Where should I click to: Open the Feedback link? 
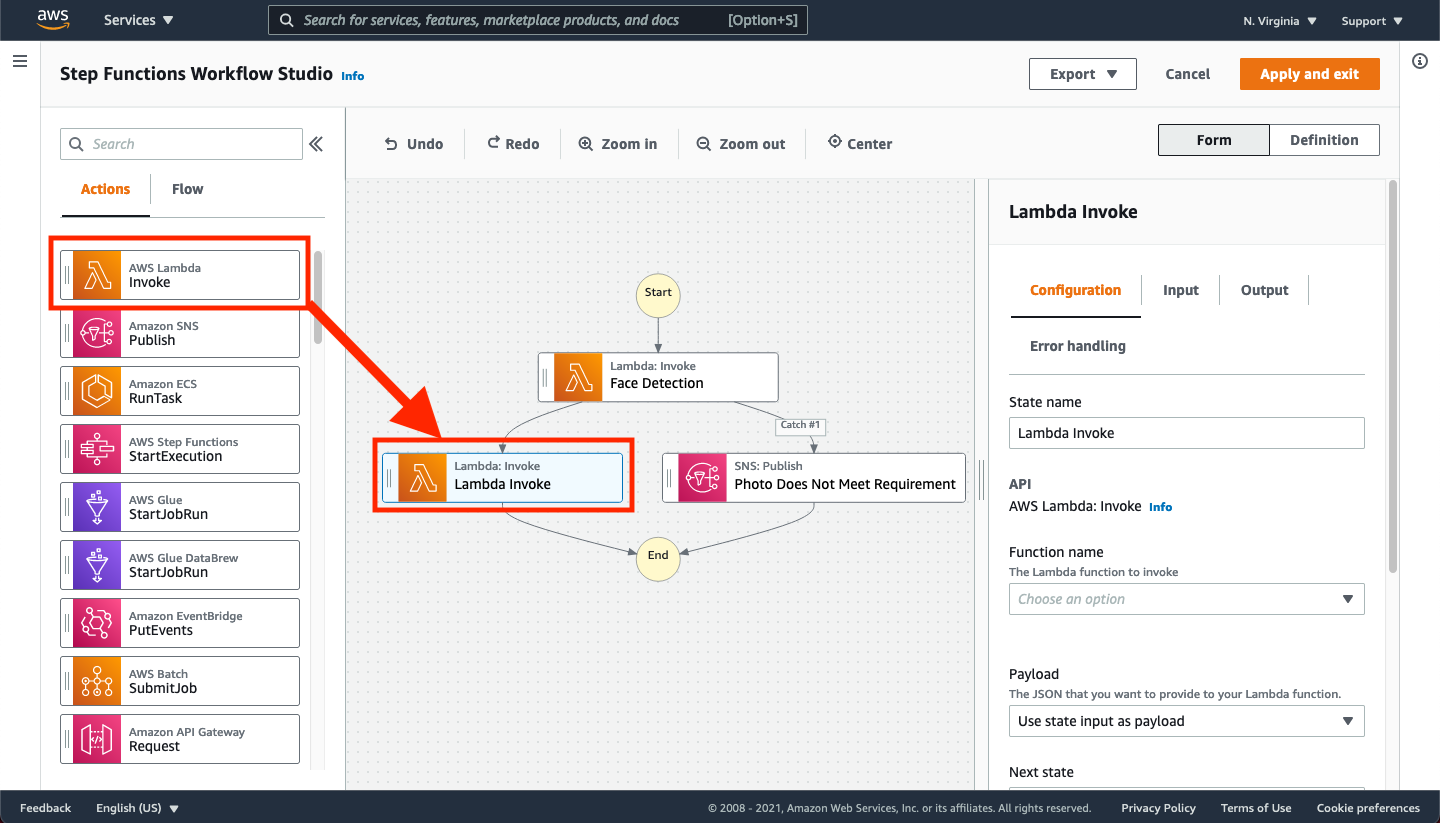46,808
